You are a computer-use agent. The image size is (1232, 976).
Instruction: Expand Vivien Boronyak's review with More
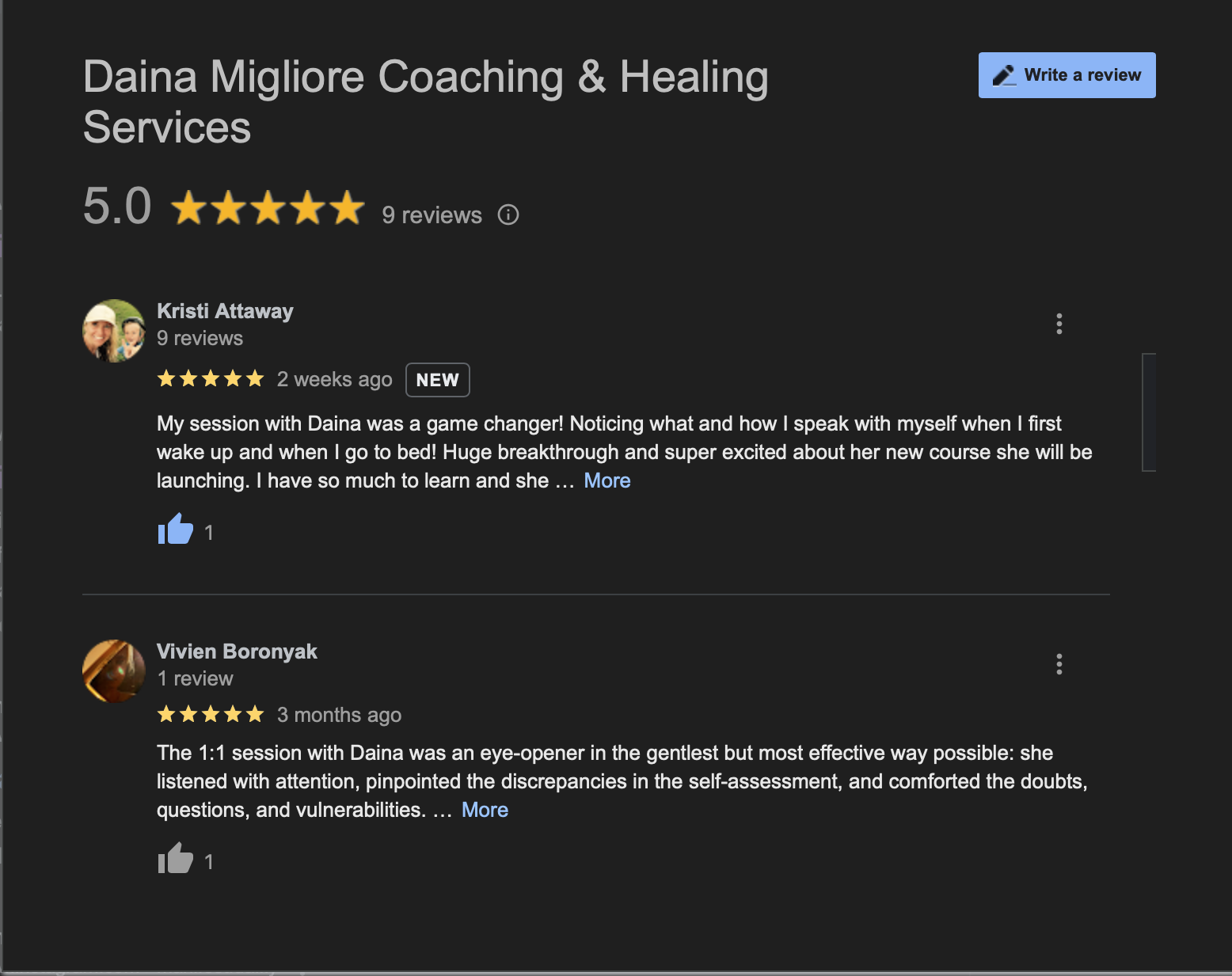point(485,810)
